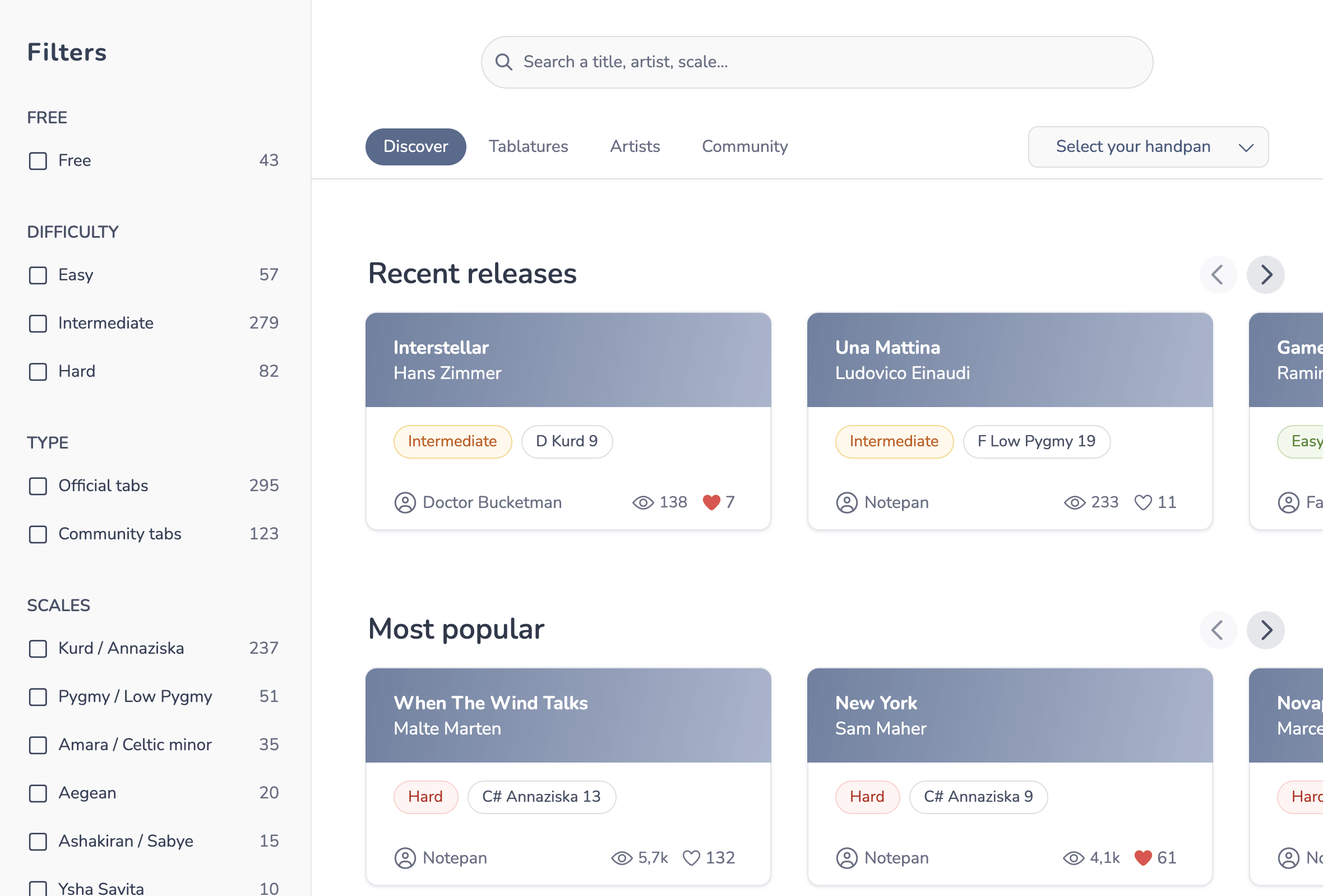Click Notepan avatar on When The Wind Talks
This screenshot has height=896, width=1323.
pos(405,858)
